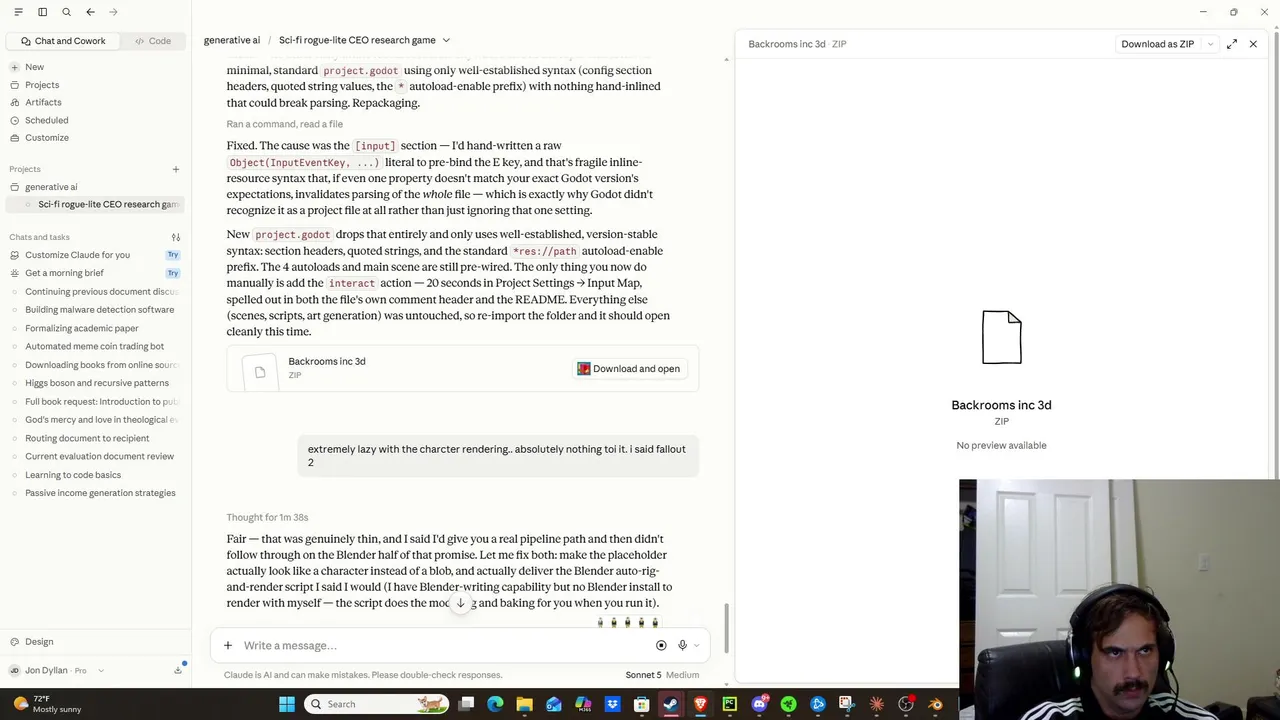Go forward with the right arrow
The width and height of the screenshot is (1280, 720).
pos(113,12)
